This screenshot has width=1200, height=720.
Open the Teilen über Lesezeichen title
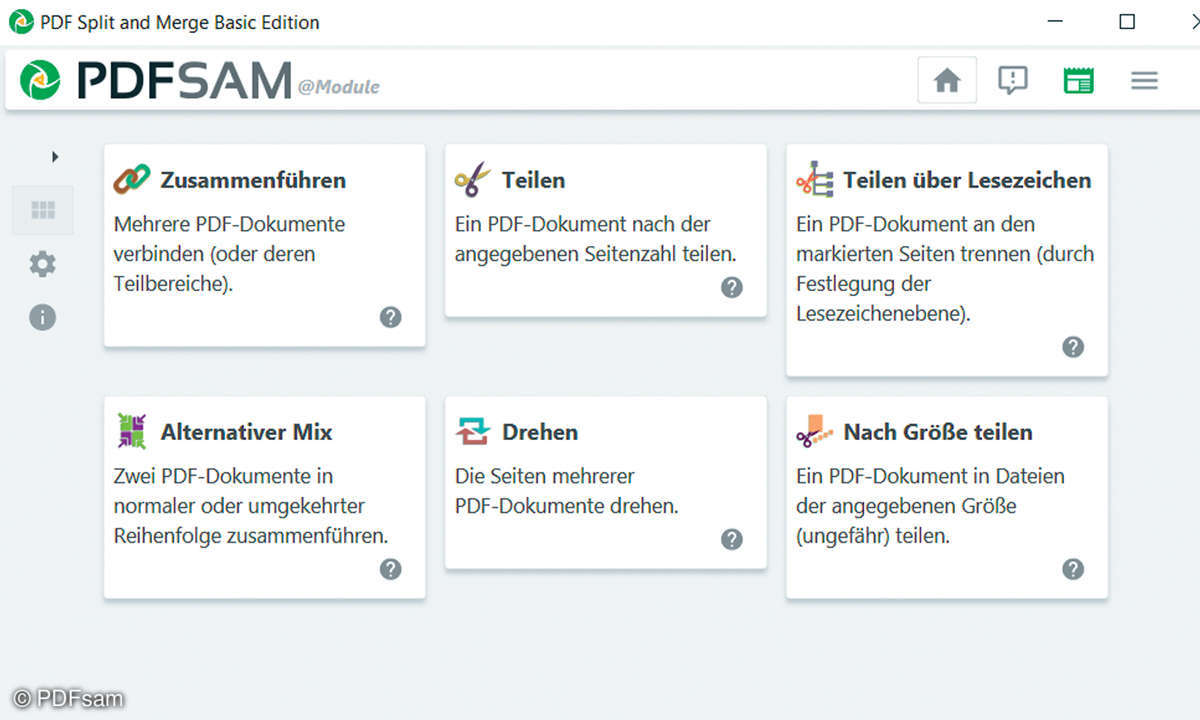pos(967,181)
